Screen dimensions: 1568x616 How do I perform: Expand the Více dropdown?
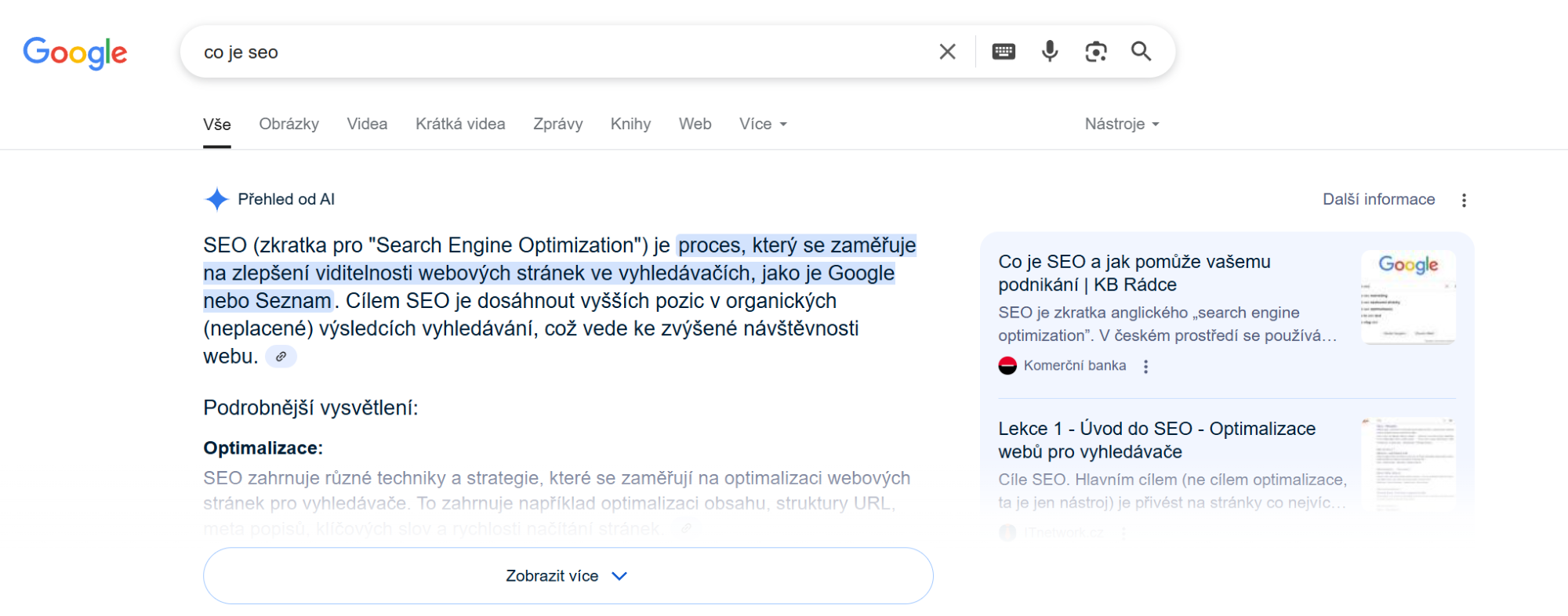click(x=763, y=124)
